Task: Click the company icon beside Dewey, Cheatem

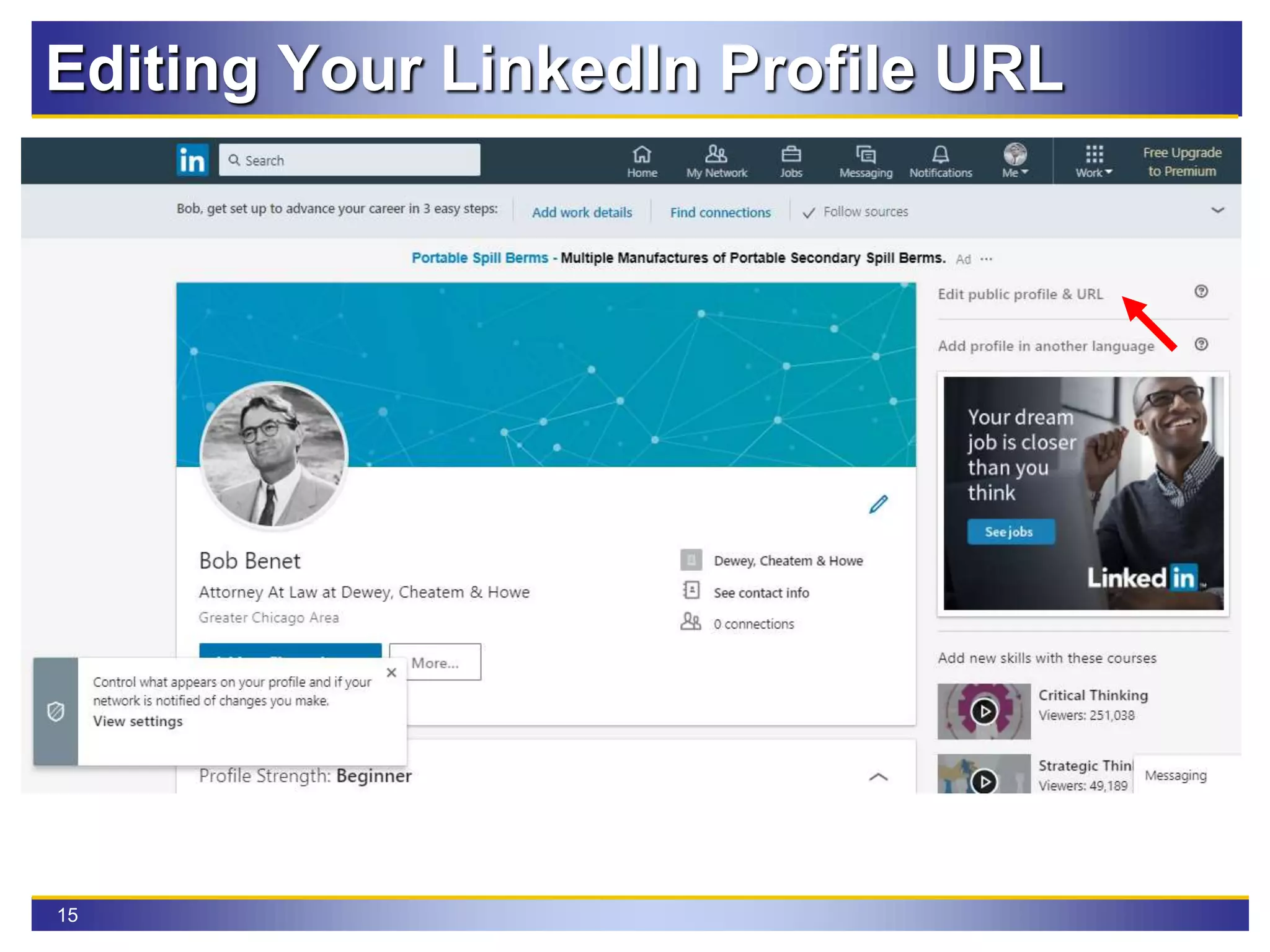Action: pyautogui.click(x=691, y=560)
